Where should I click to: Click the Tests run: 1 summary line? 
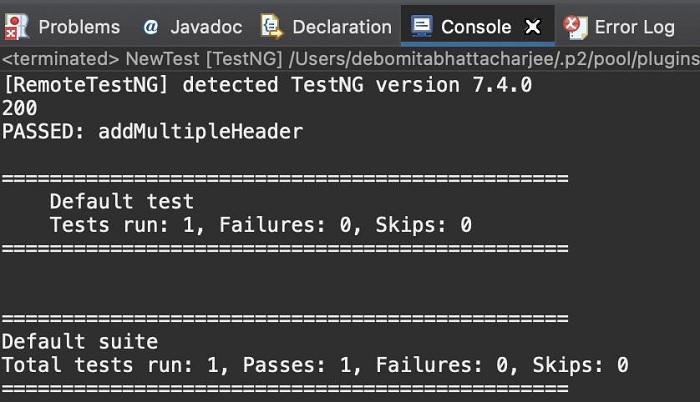coord(260,224)
